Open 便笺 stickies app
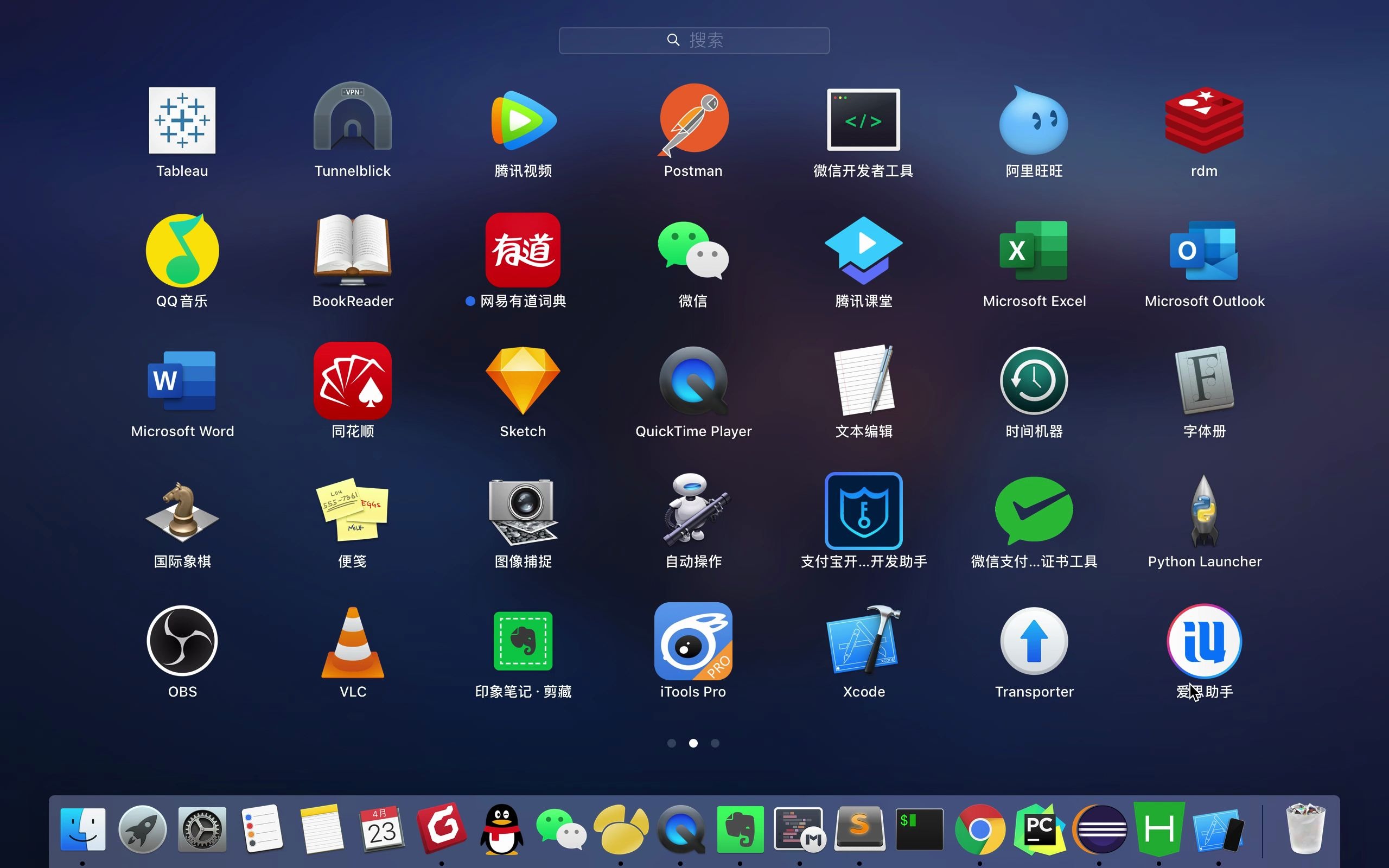The width and height of the screenshot is (1389, 868). point(353,511)
